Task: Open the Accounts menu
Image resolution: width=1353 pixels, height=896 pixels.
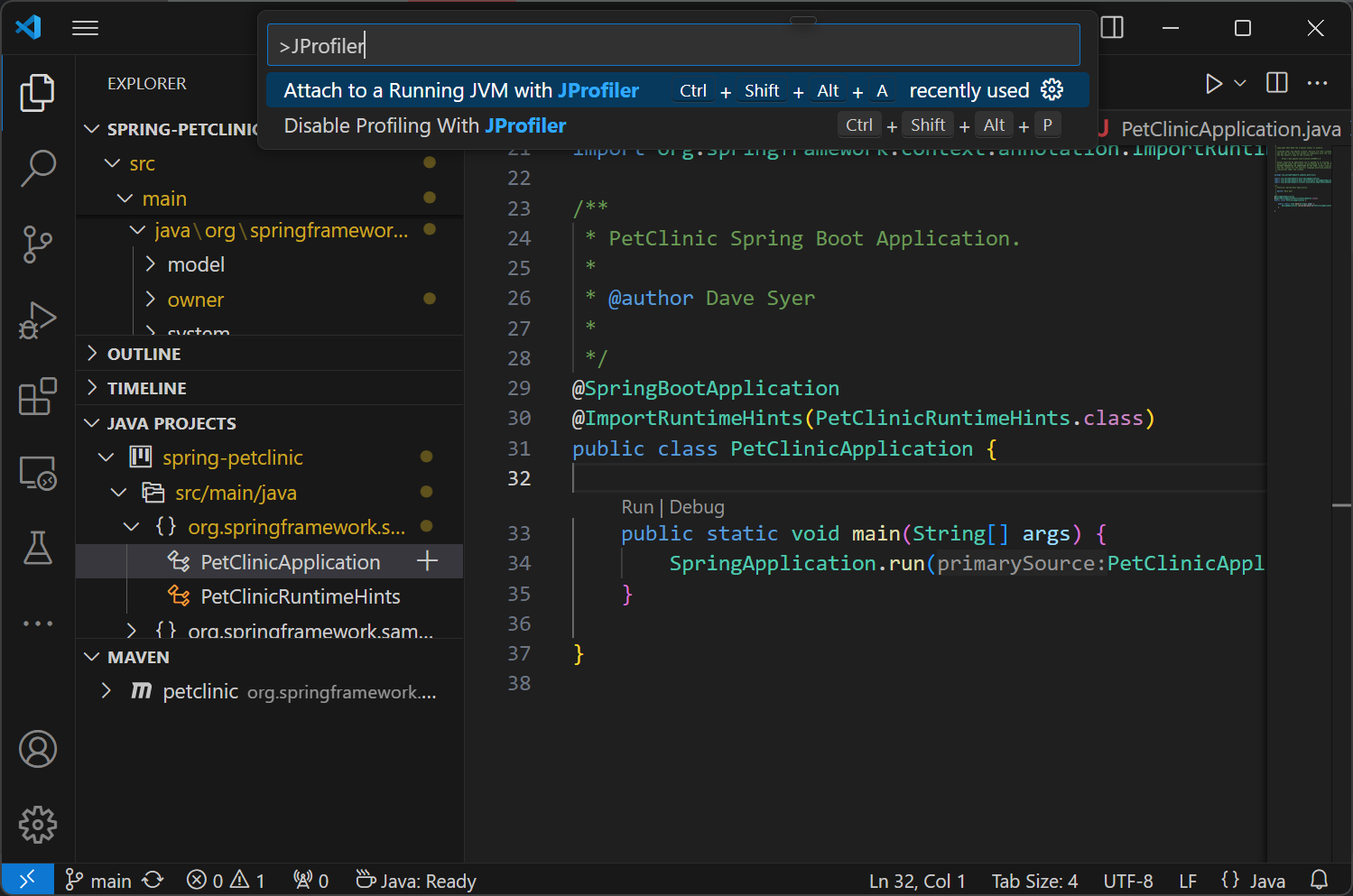Action: click(37, 749)
